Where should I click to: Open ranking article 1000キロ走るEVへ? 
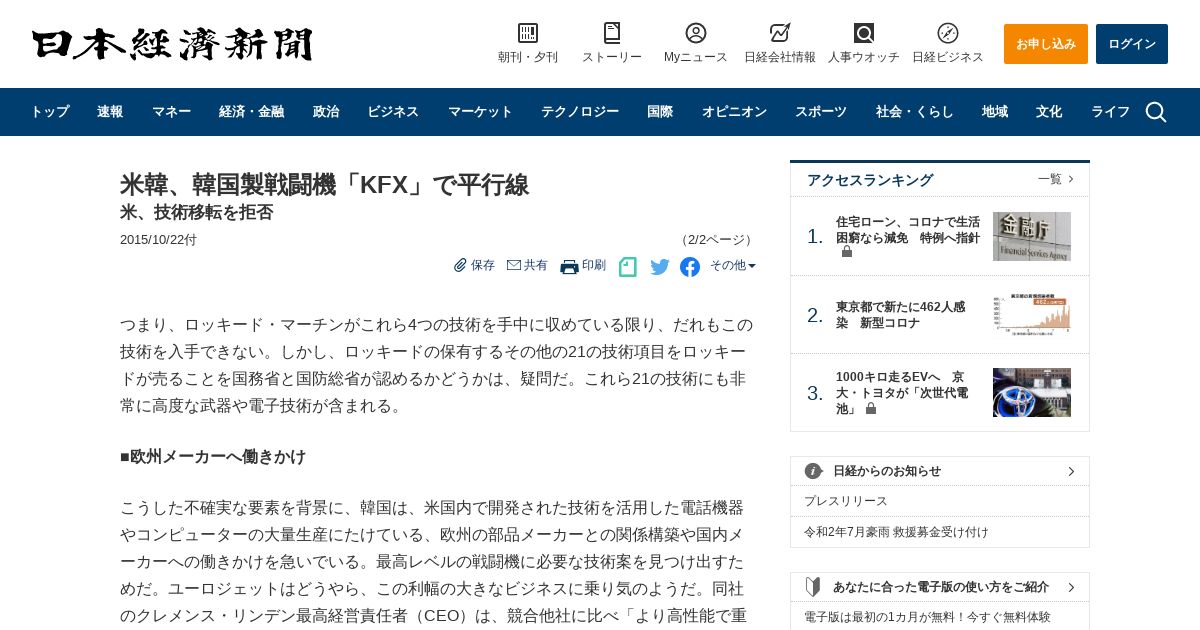click(902, 393)
